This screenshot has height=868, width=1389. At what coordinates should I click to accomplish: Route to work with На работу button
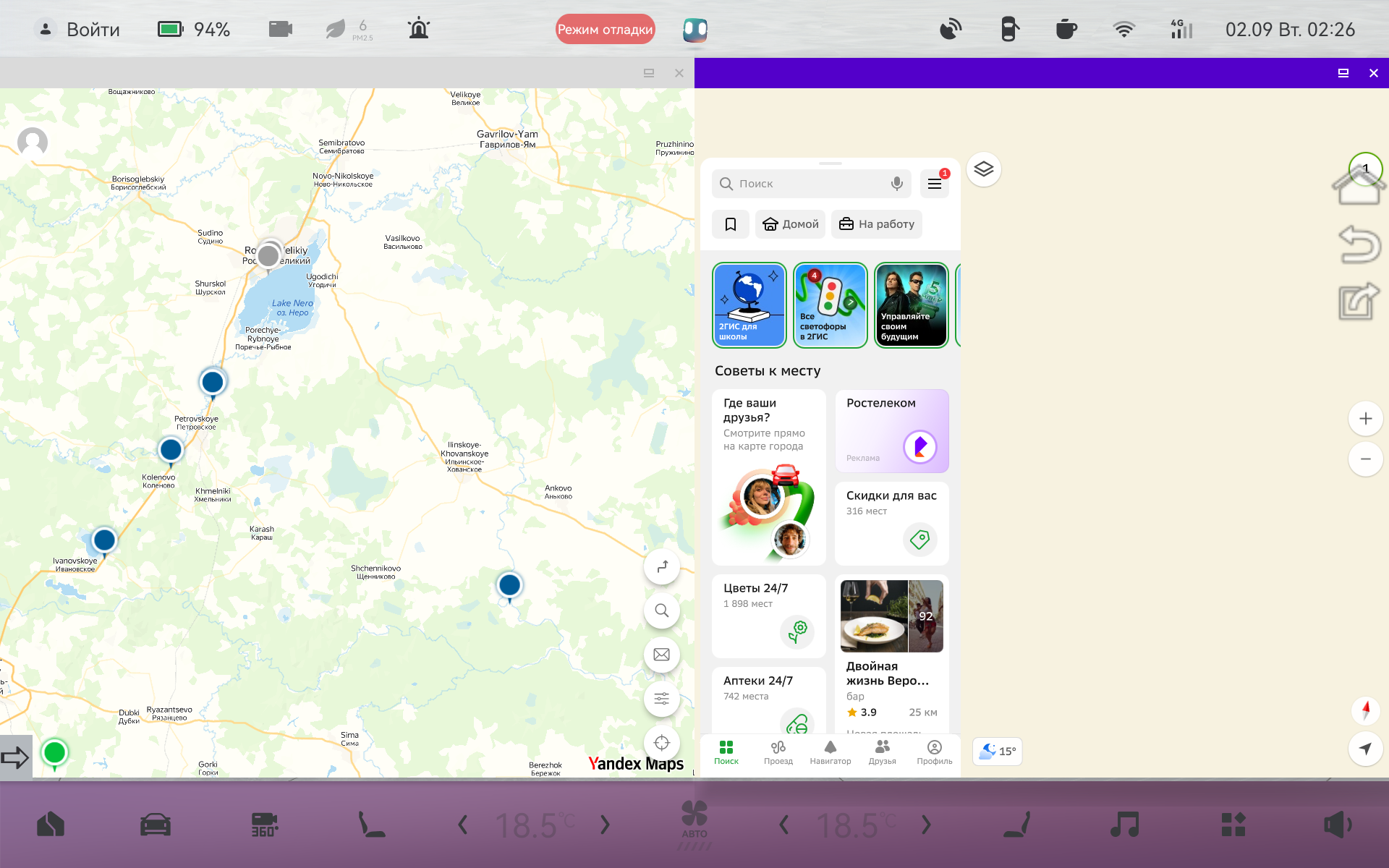click(877, 224)
